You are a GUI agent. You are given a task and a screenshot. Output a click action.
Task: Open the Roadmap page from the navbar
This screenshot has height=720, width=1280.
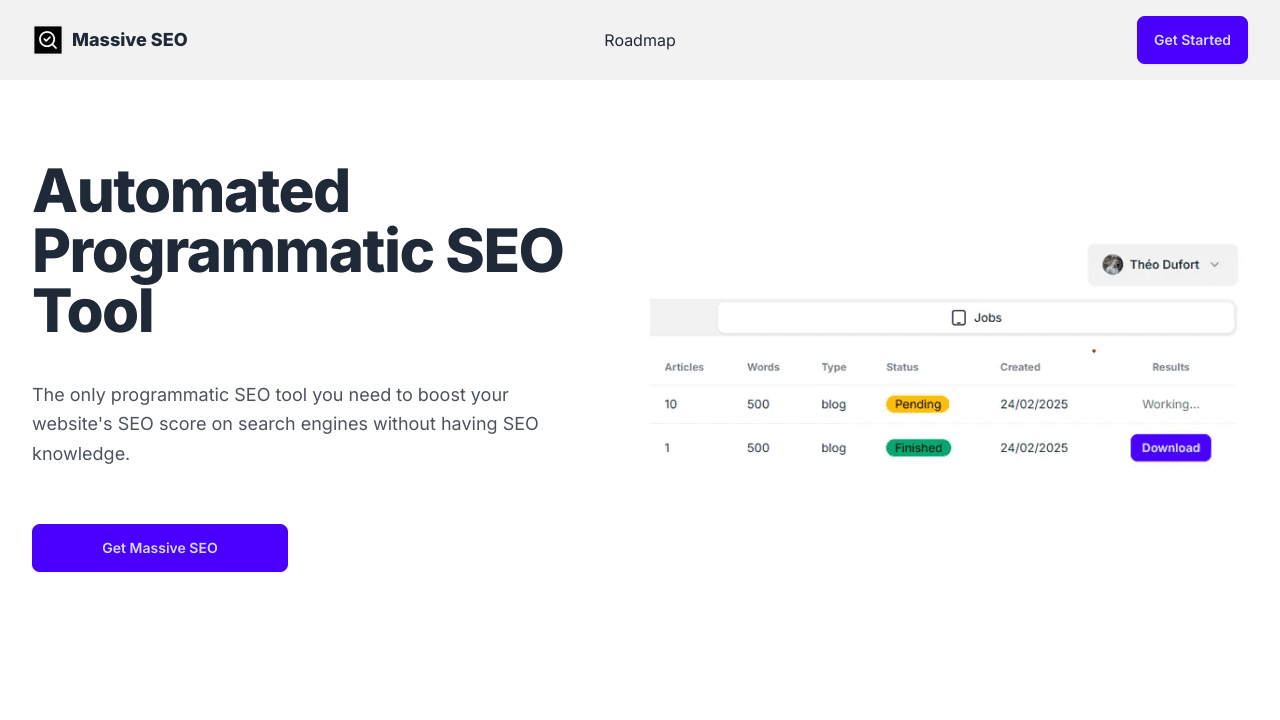pyautogui.click(x=639, y=40)
